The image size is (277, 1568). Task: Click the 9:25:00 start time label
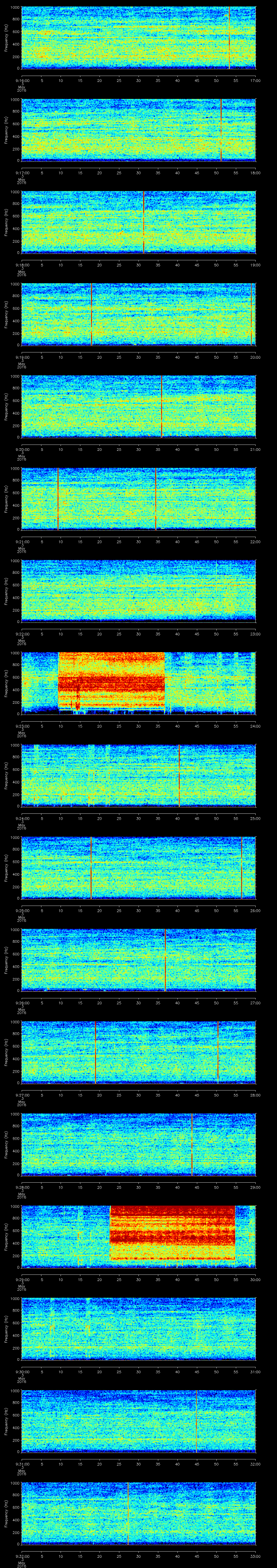coord(22,910)
